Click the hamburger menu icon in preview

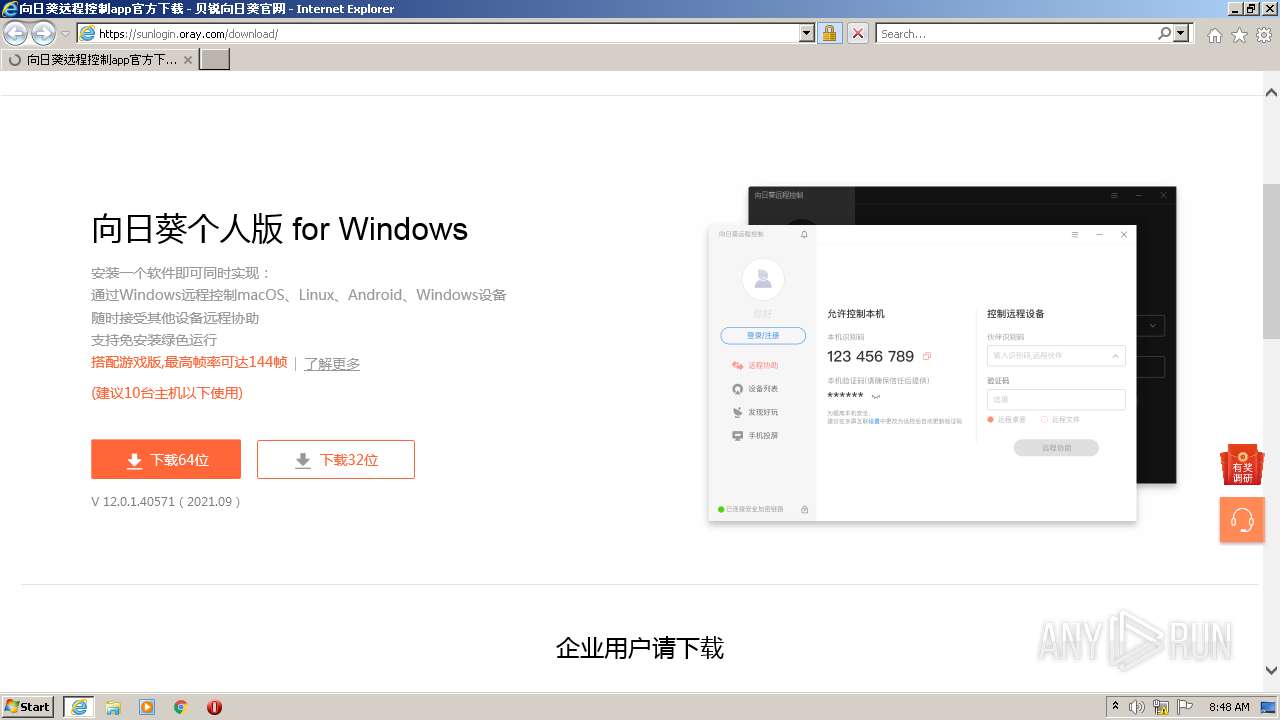tap(1075, 234)
